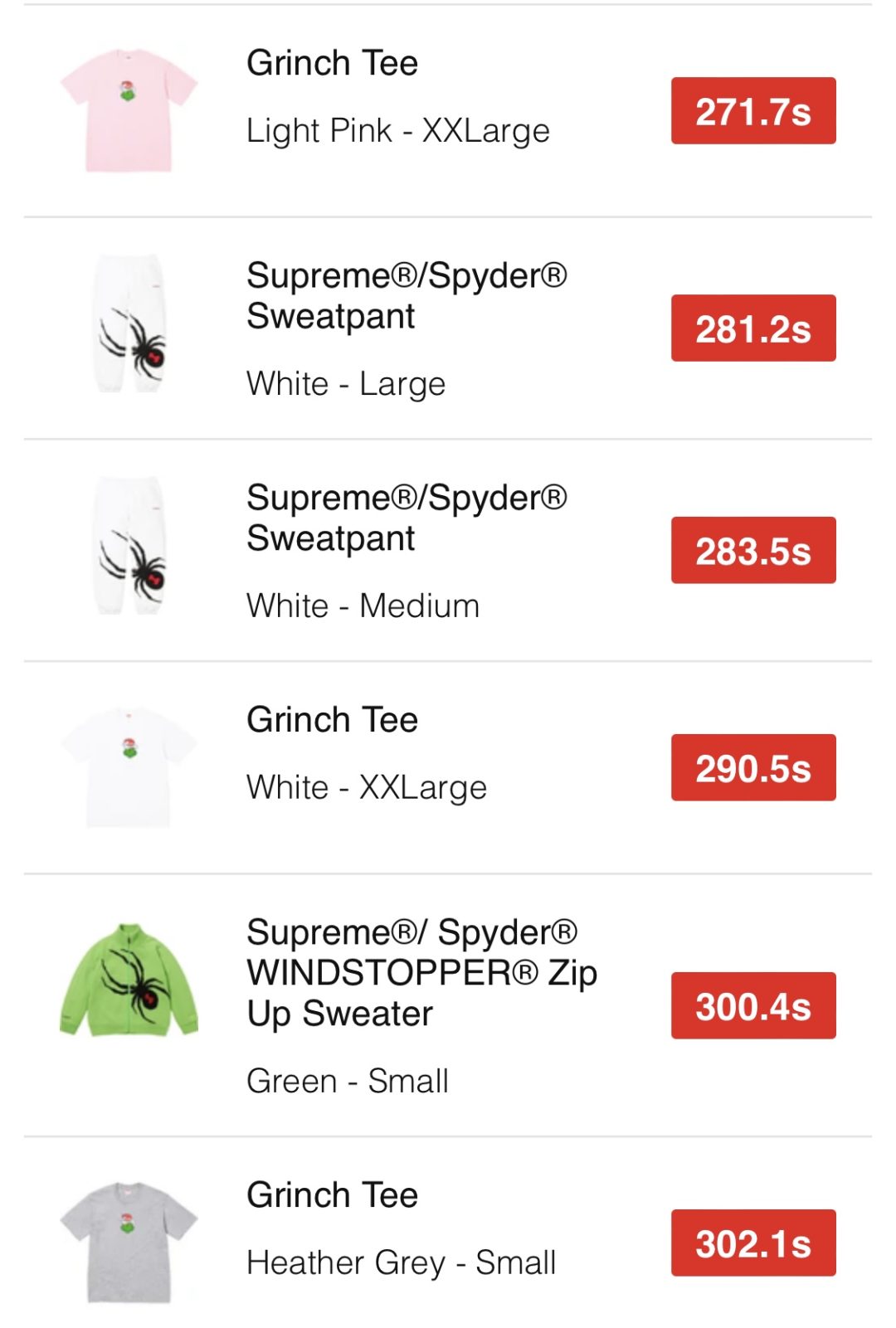Click the 300.4s red badge
Screen dimensions: 896x1328
coord(752,1006)
